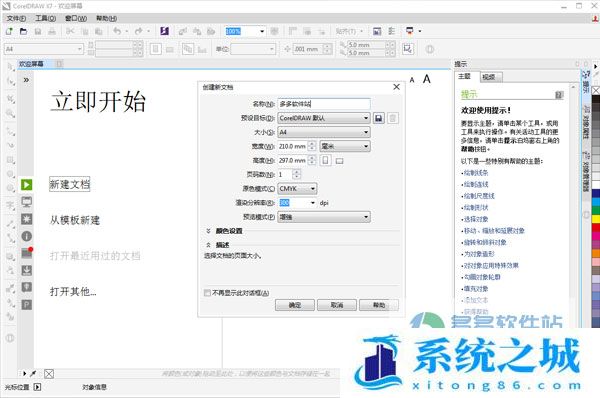600x398 pixels.
Task: Open the 工具 menu
Action: click(46, 18)
